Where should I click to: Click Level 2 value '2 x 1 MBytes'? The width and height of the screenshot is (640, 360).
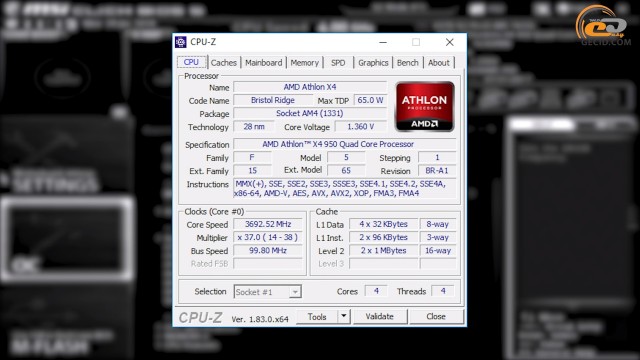pos(383,250)
